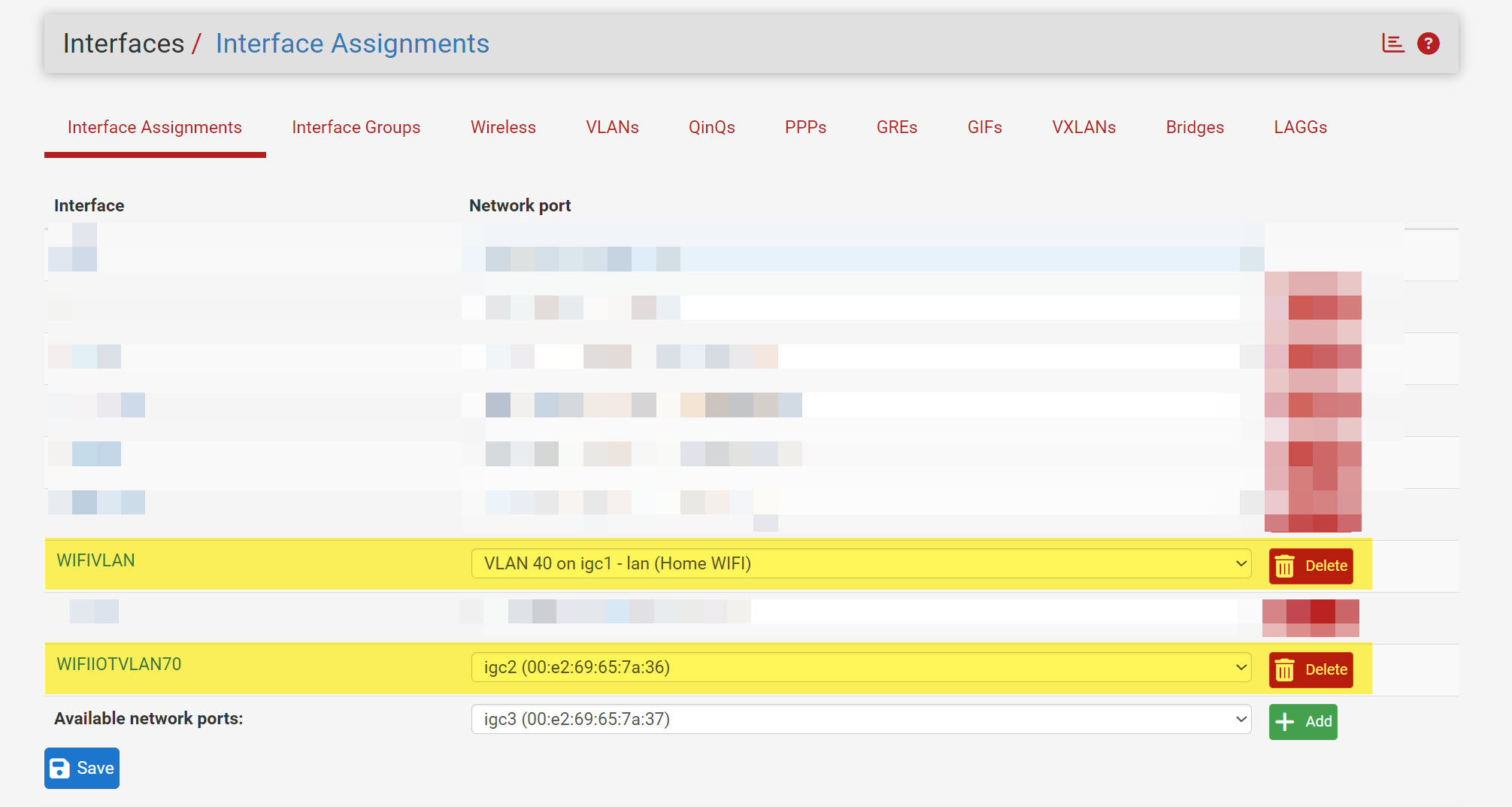
Task: Open the Bridges tab
Action: point(1195,127)
